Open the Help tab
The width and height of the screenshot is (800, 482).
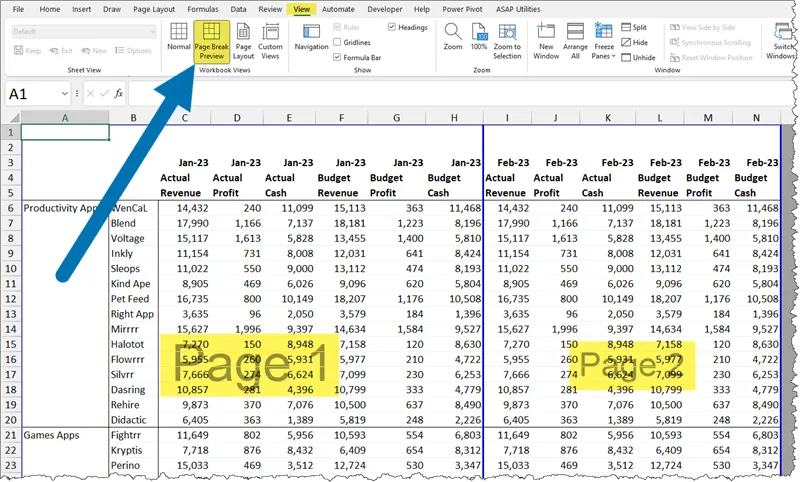click(421, 9)
